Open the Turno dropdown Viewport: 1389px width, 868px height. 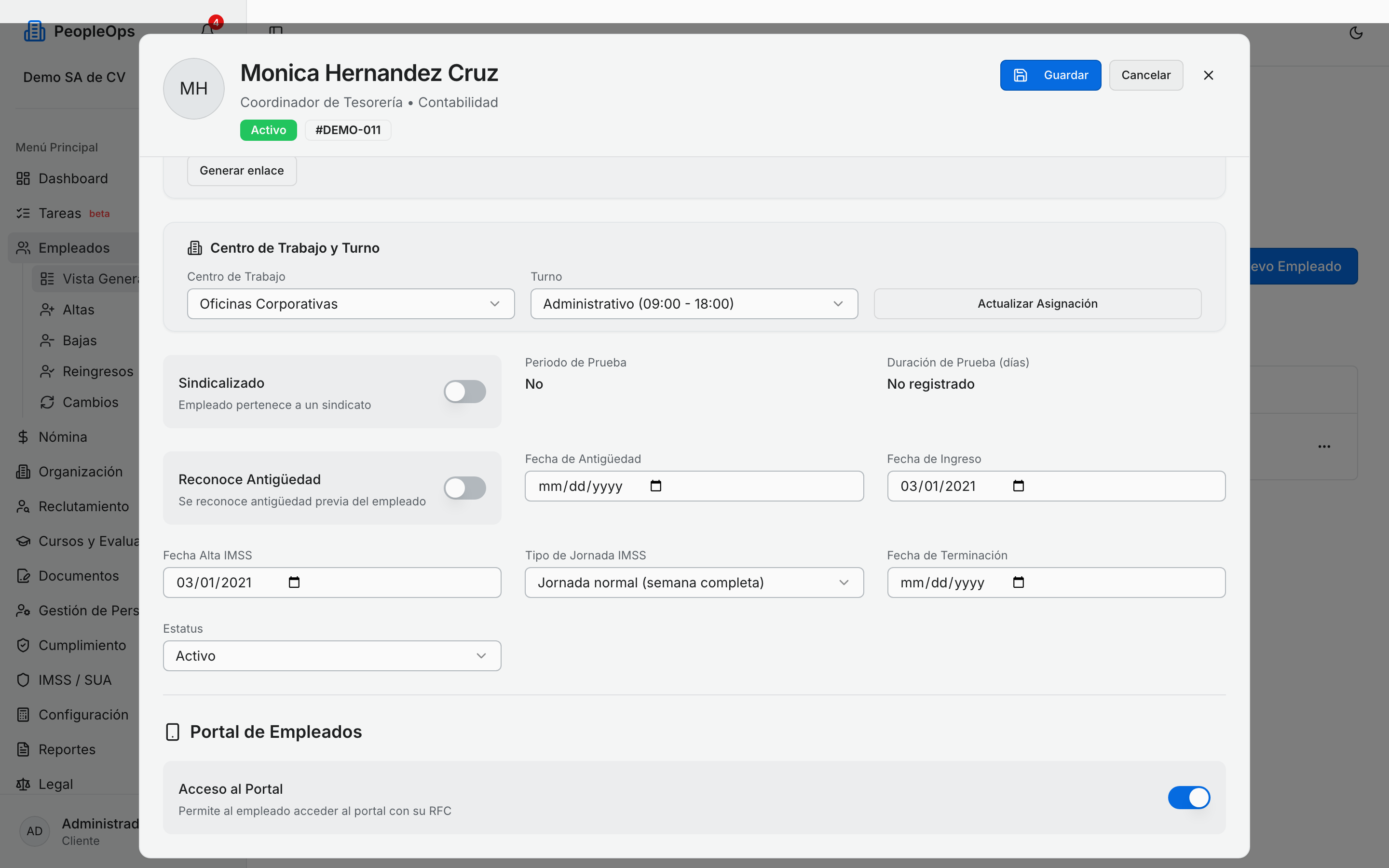click(x=694, y=304)
